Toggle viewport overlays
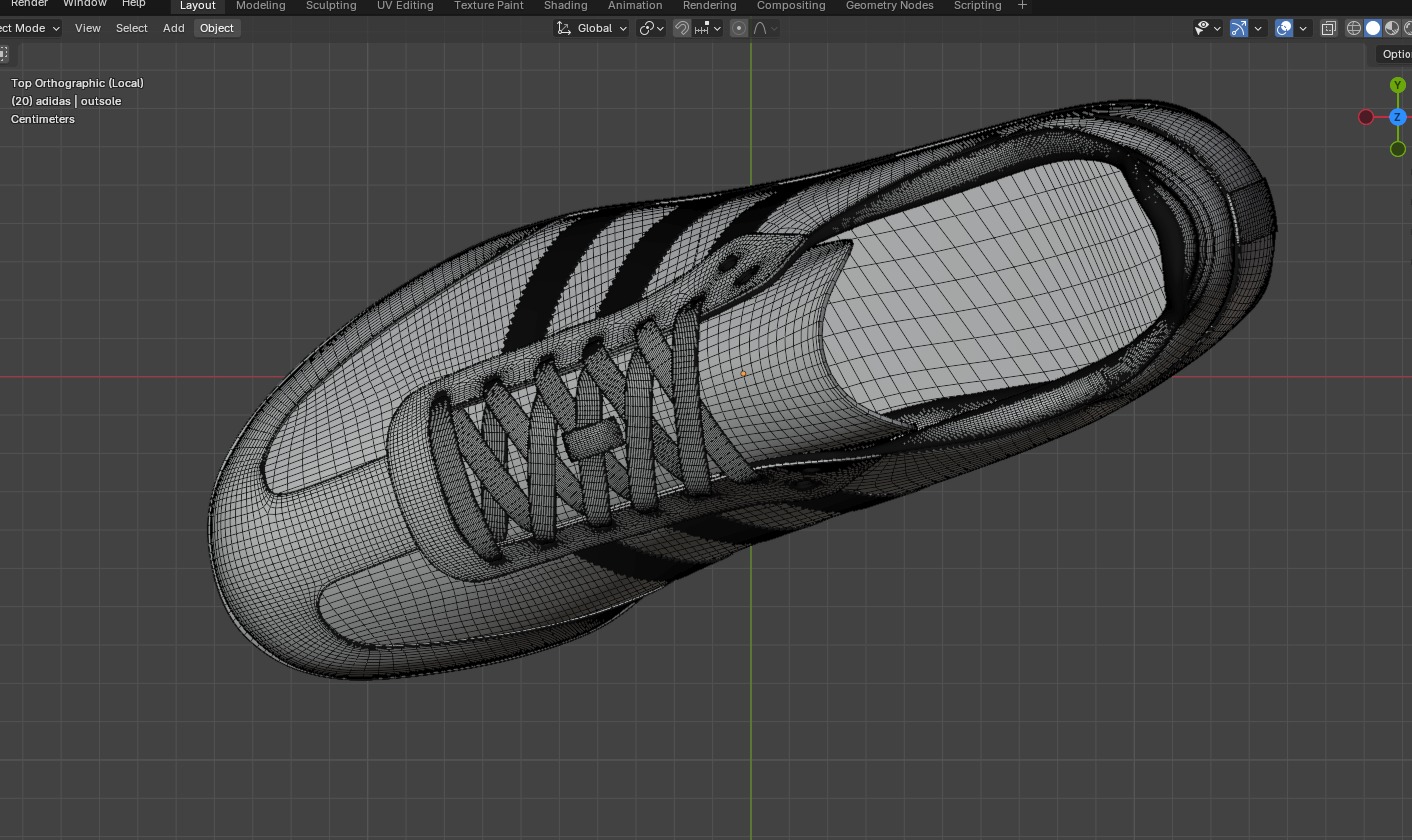This screenshot has width=1412, height=840. pyautogui.click(x=1284, y=28)
